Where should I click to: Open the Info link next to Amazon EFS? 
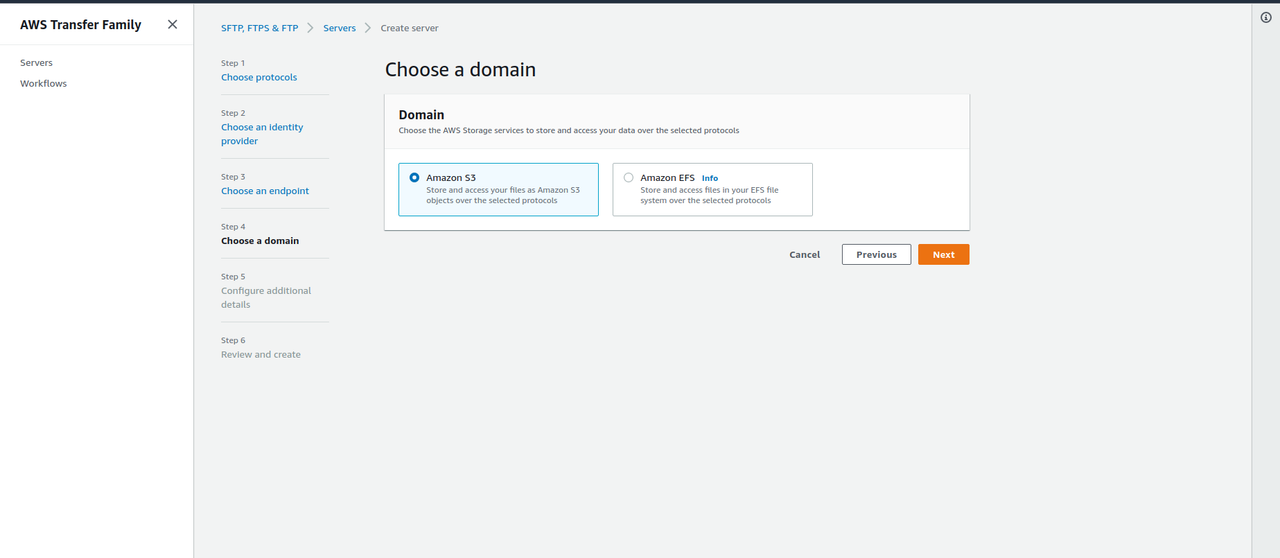click(710, 178)
